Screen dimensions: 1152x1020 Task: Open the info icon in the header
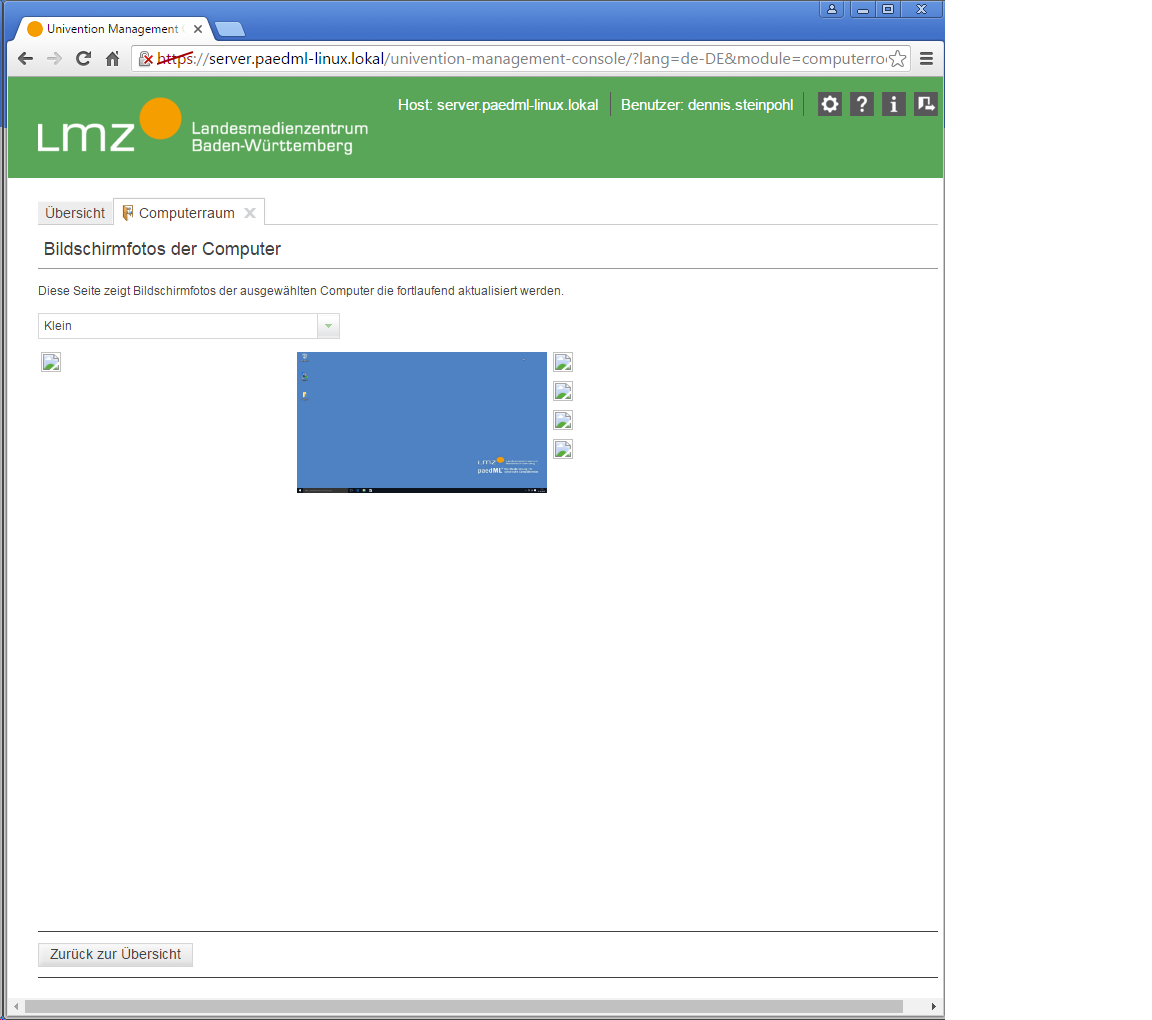tap(893, 104)
